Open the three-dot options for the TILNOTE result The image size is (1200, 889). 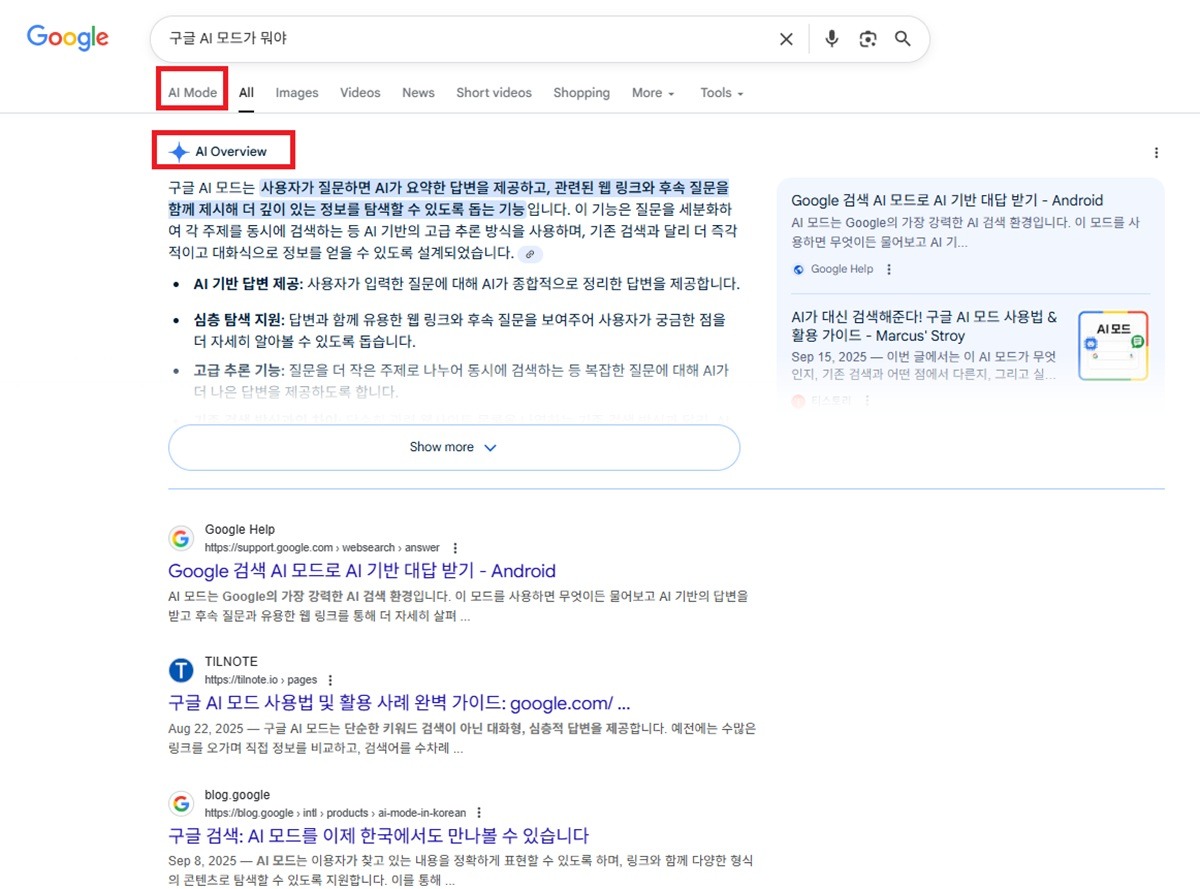(330, 678)
